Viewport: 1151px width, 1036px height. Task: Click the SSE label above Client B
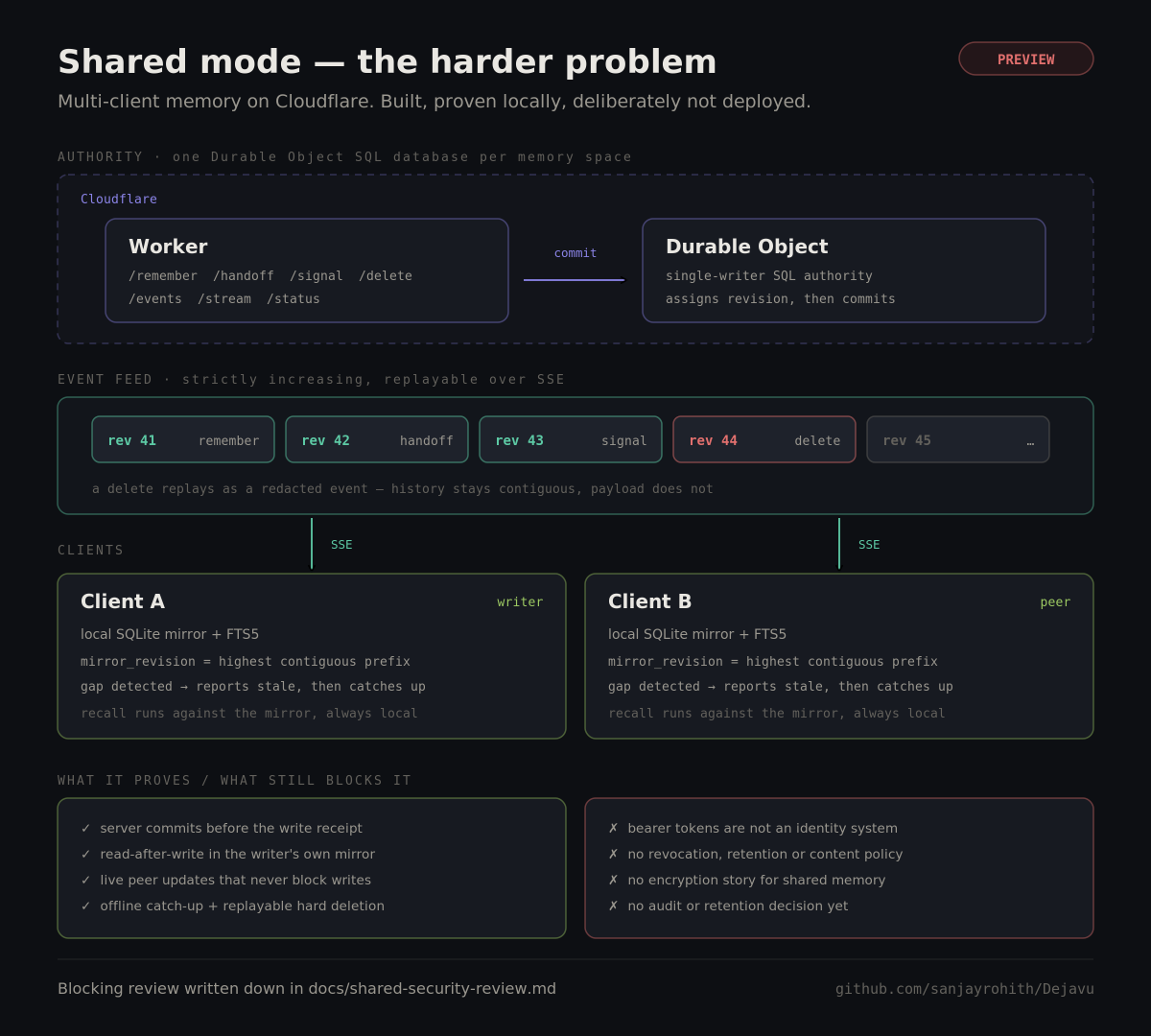click(869, 545)
